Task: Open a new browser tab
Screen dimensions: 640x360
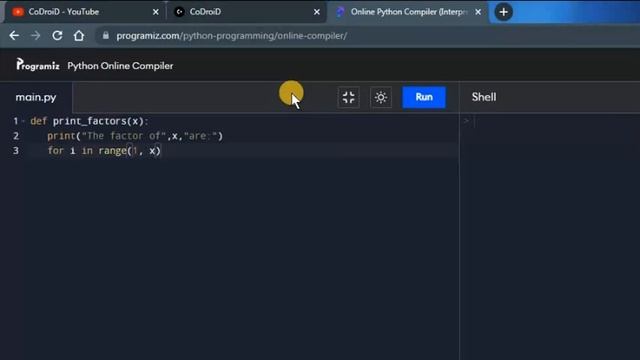Action: point(503,12)
